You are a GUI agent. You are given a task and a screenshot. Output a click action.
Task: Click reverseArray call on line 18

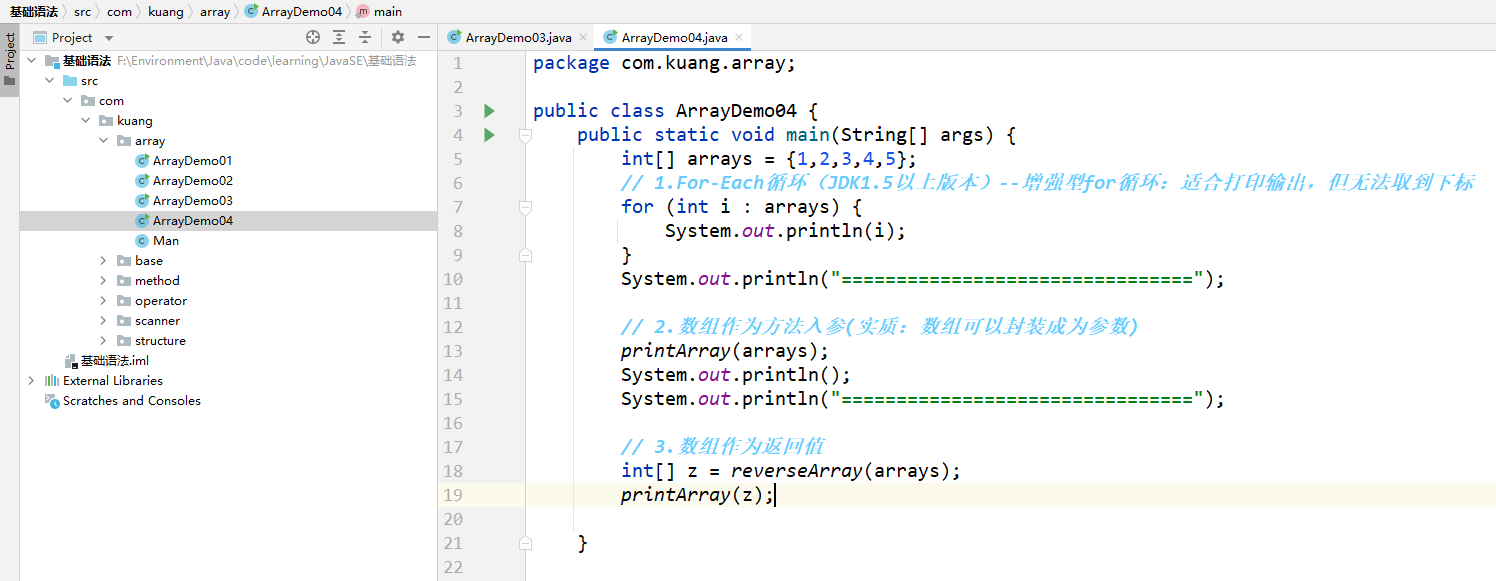[796, 471]
